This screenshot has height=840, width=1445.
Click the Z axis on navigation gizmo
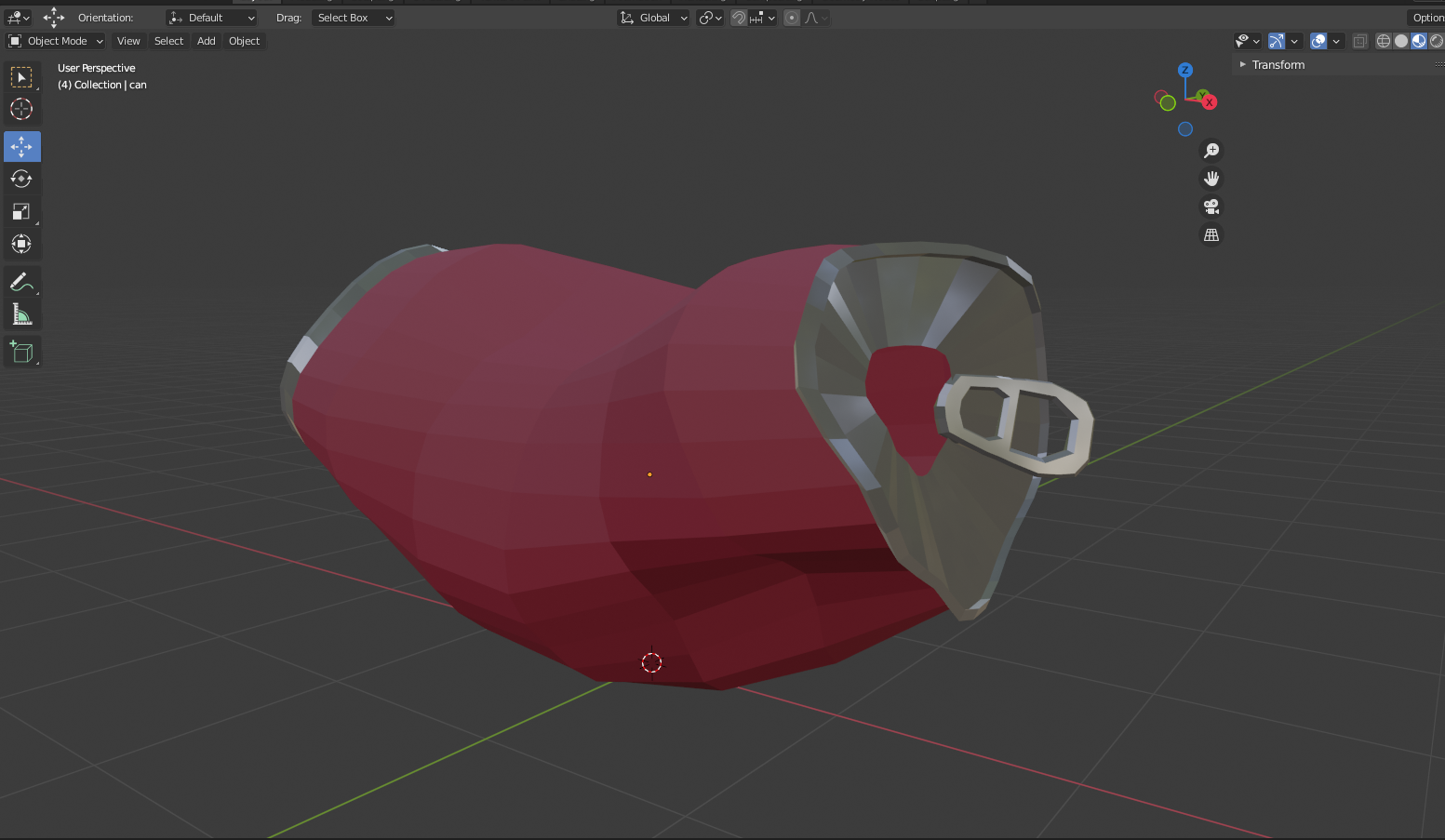pyautogui.click(x=1184, y=70)
